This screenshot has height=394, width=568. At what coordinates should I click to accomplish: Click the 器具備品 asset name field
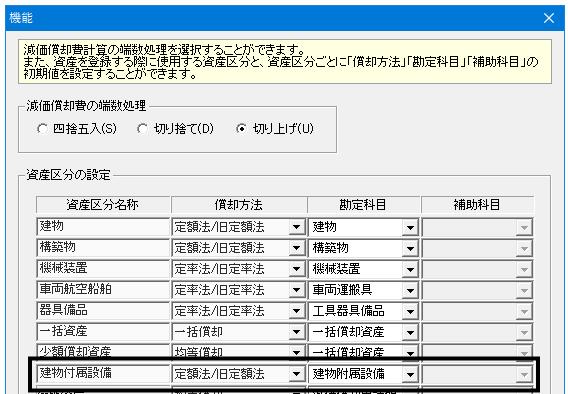[103, 311]
